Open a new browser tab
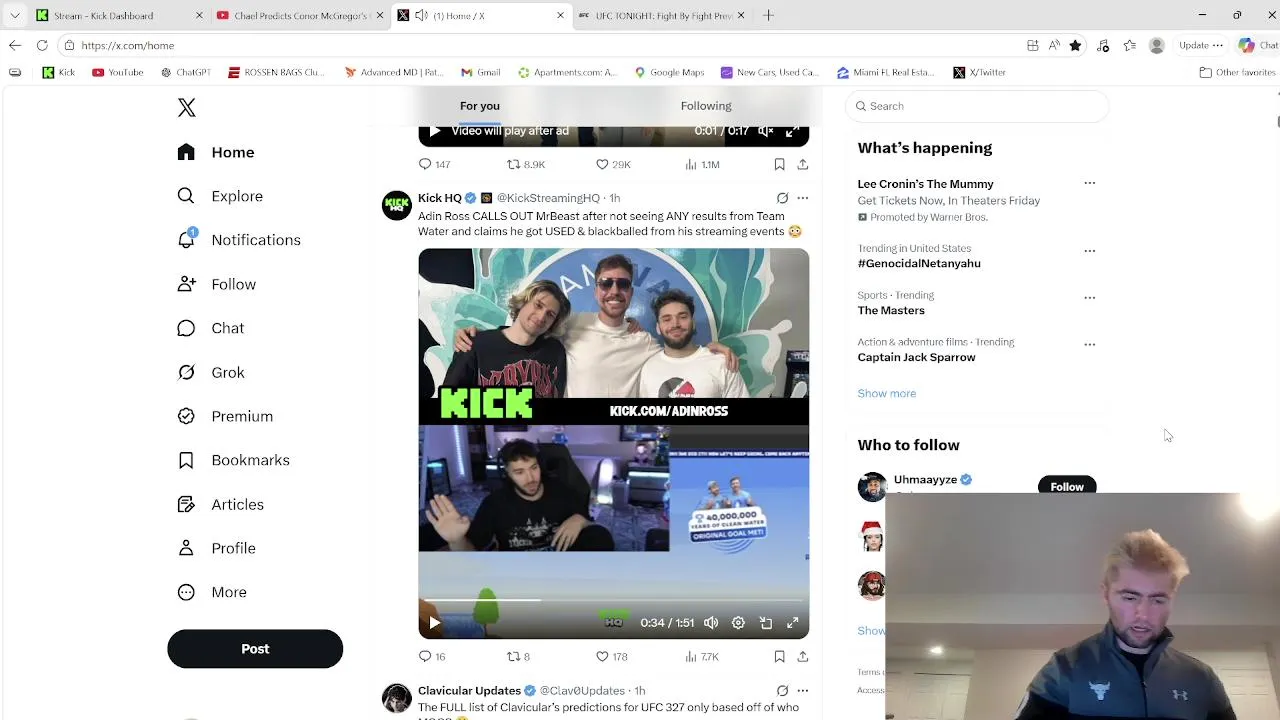This screenshot has width=1280, height=720. [x=768, y=15]
